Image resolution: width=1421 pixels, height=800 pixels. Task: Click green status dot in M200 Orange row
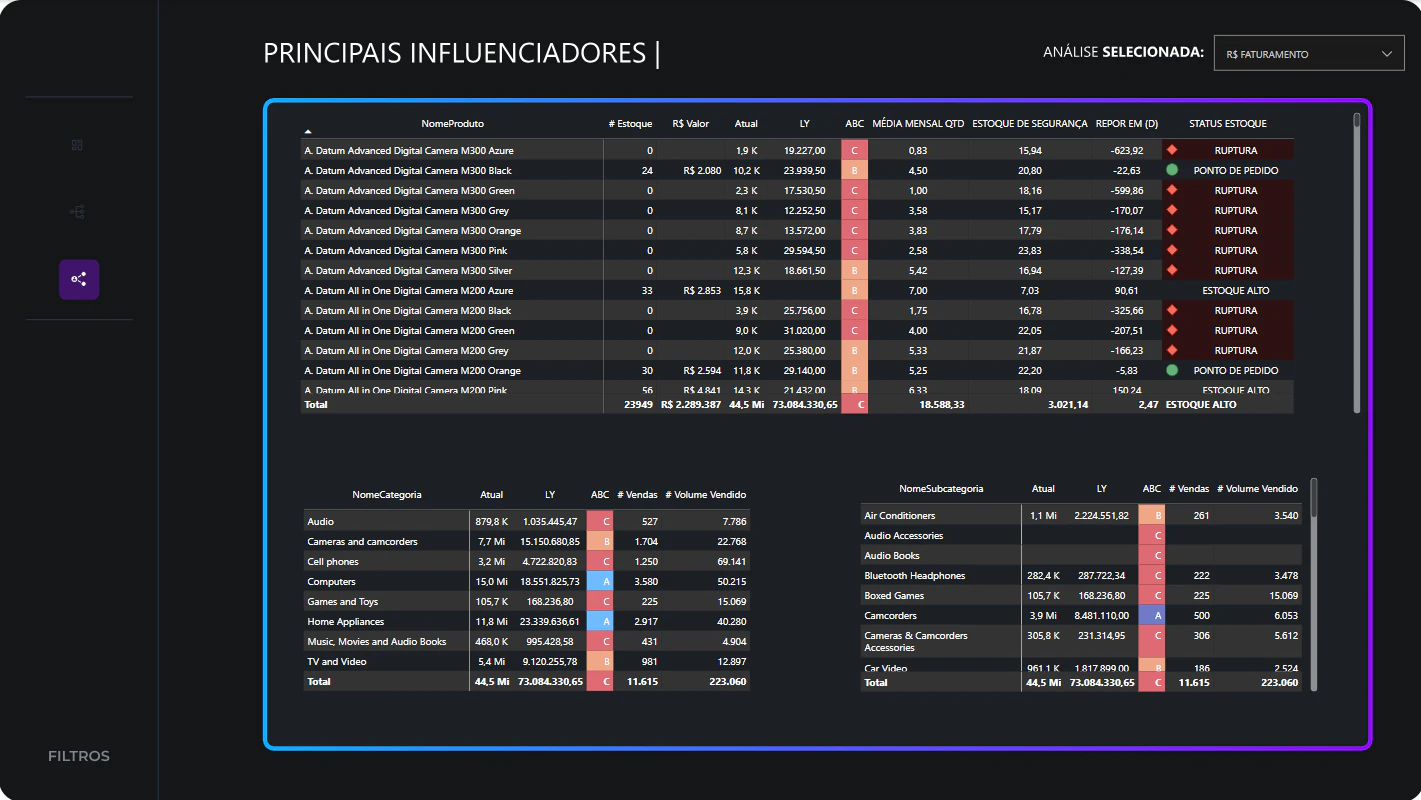[x=1171, y=370]
